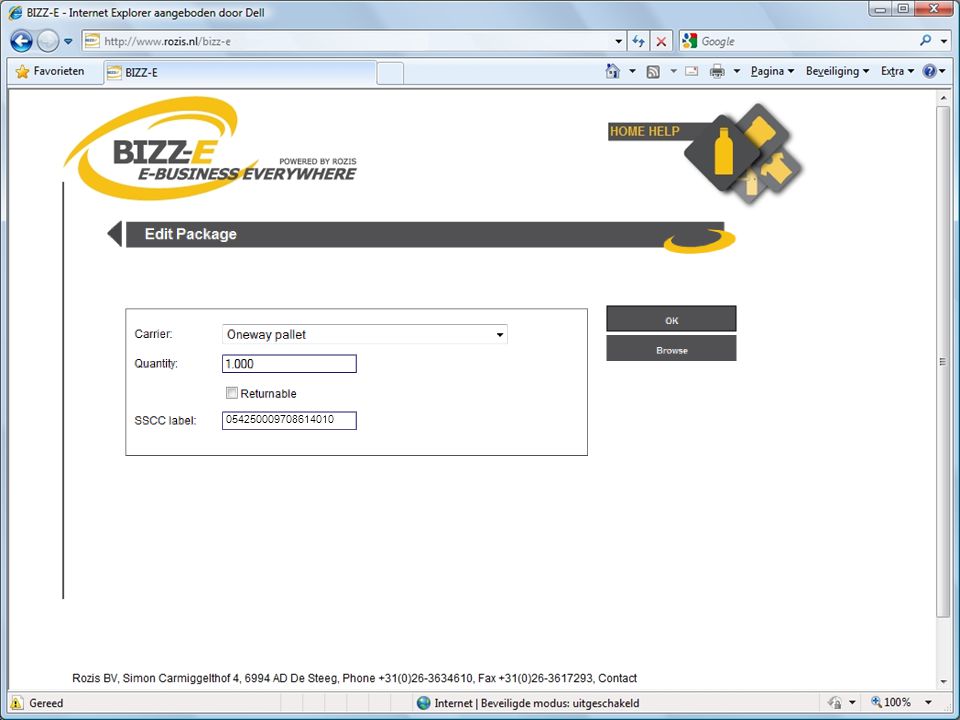Click the HOME link in header
The height and width of the screenshot is (720, 960).
pos(627,131)
